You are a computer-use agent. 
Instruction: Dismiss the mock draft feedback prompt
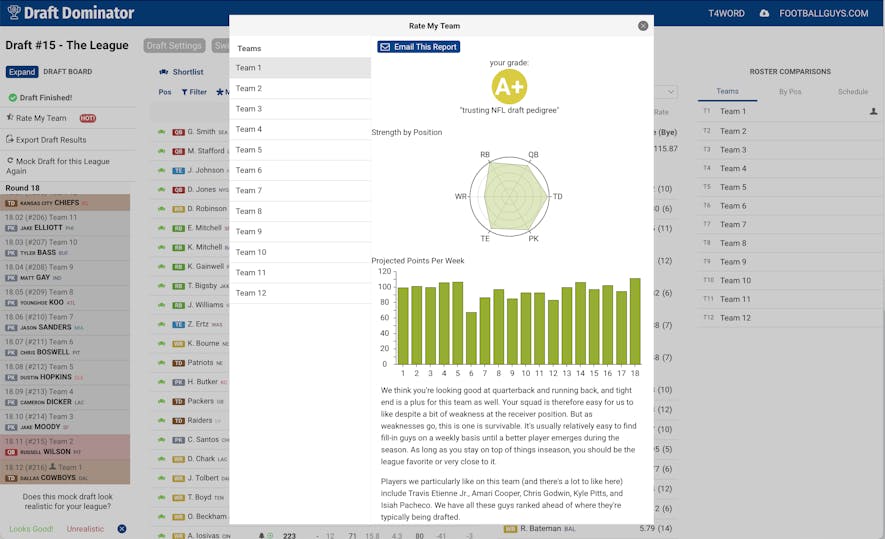(122, 529)
